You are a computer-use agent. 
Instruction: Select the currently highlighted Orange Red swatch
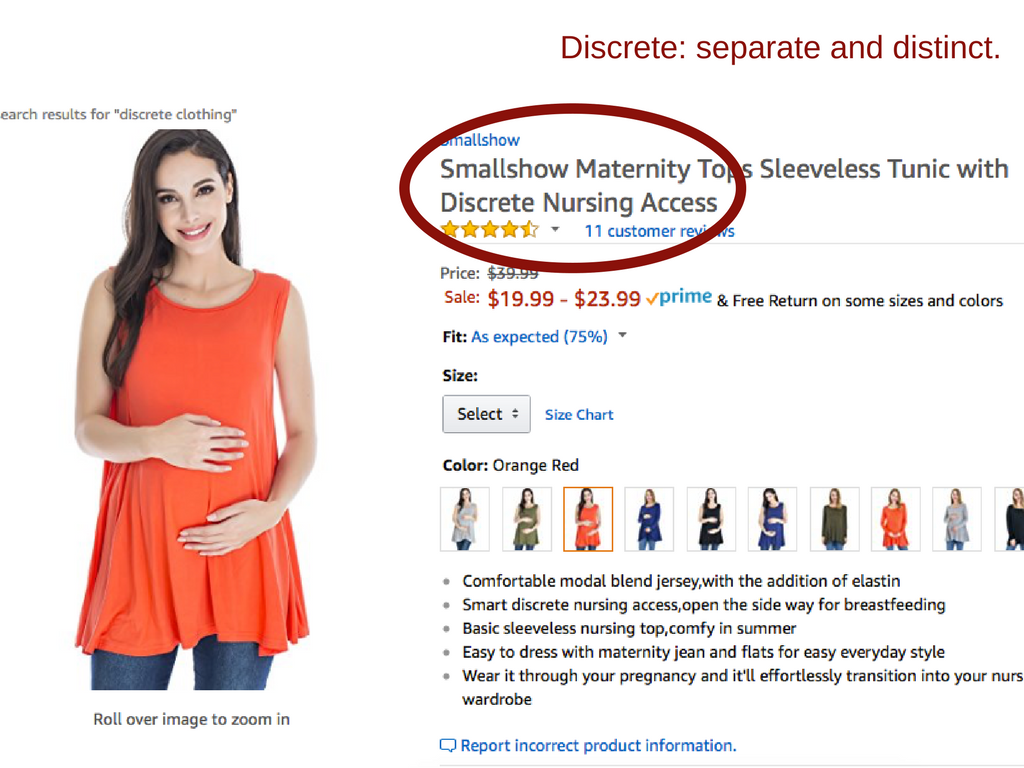[588, 519]
